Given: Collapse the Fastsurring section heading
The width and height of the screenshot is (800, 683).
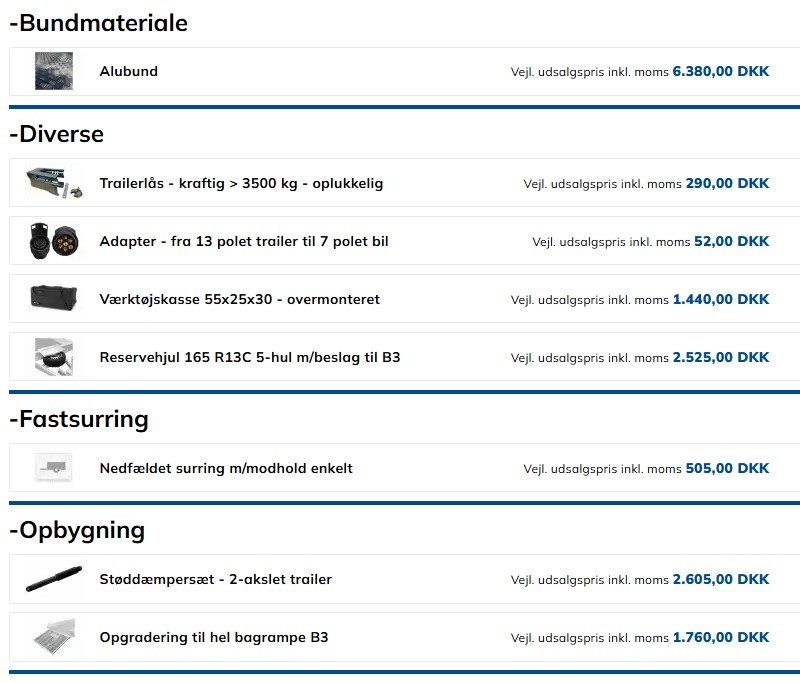Looking at the screenshot, I should click(x=78, y=419).
